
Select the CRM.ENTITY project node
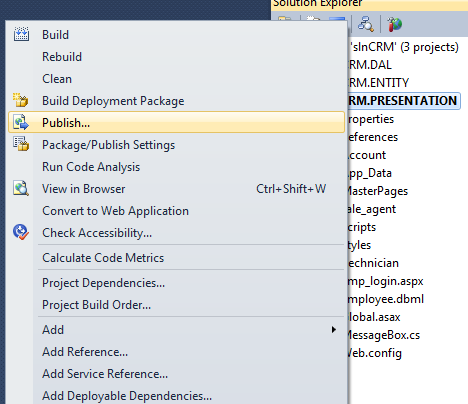tap(378, 83)
